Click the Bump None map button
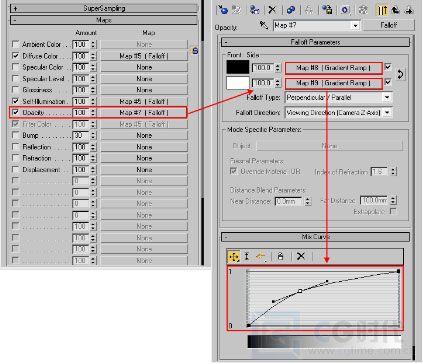423x364 pixels. click(144, 135)
